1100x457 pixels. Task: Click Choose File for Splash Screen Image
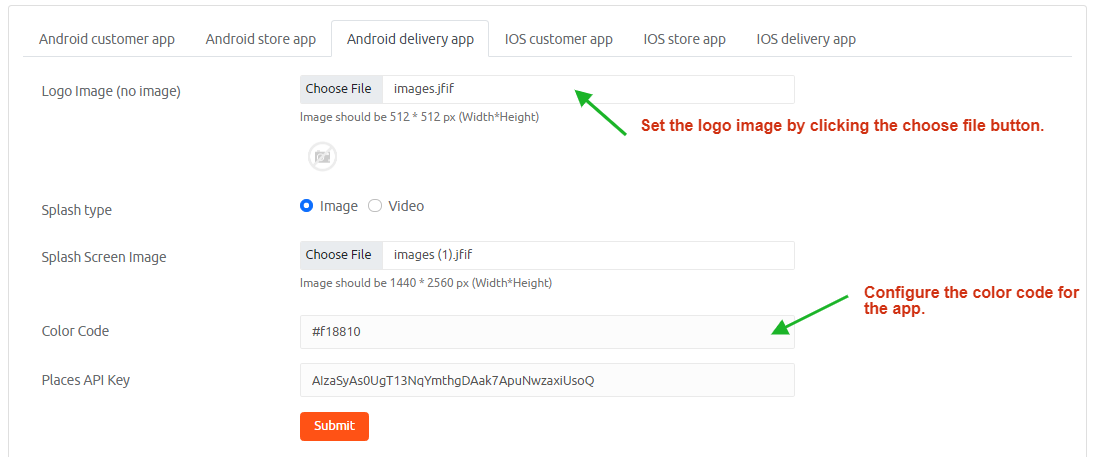339,255
